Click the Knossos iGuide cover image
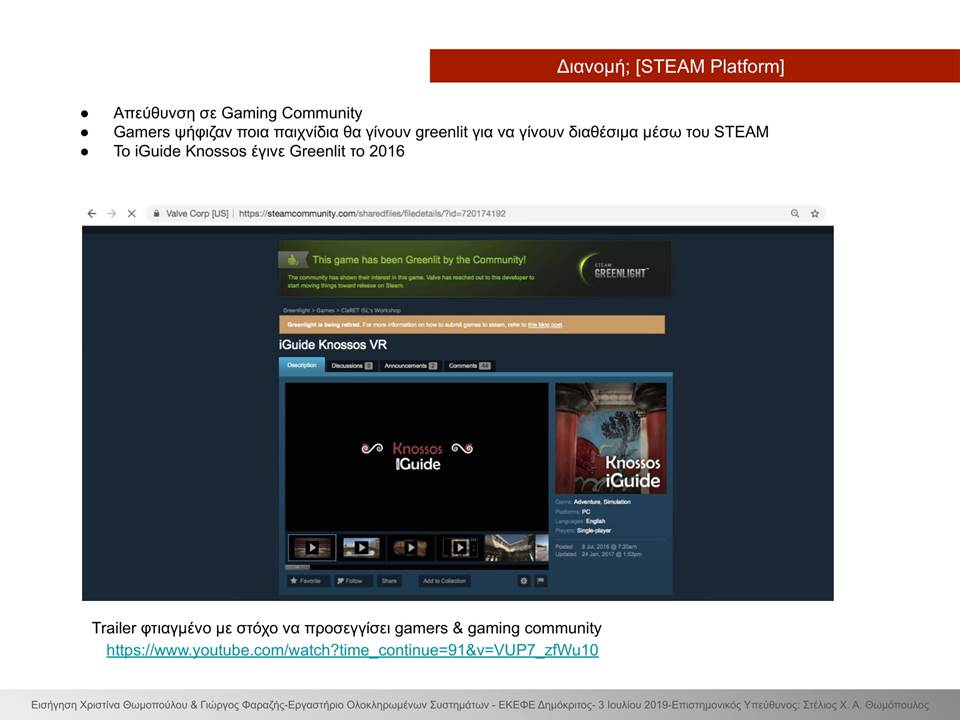960x720 pixels. click(x=611, y=438)
